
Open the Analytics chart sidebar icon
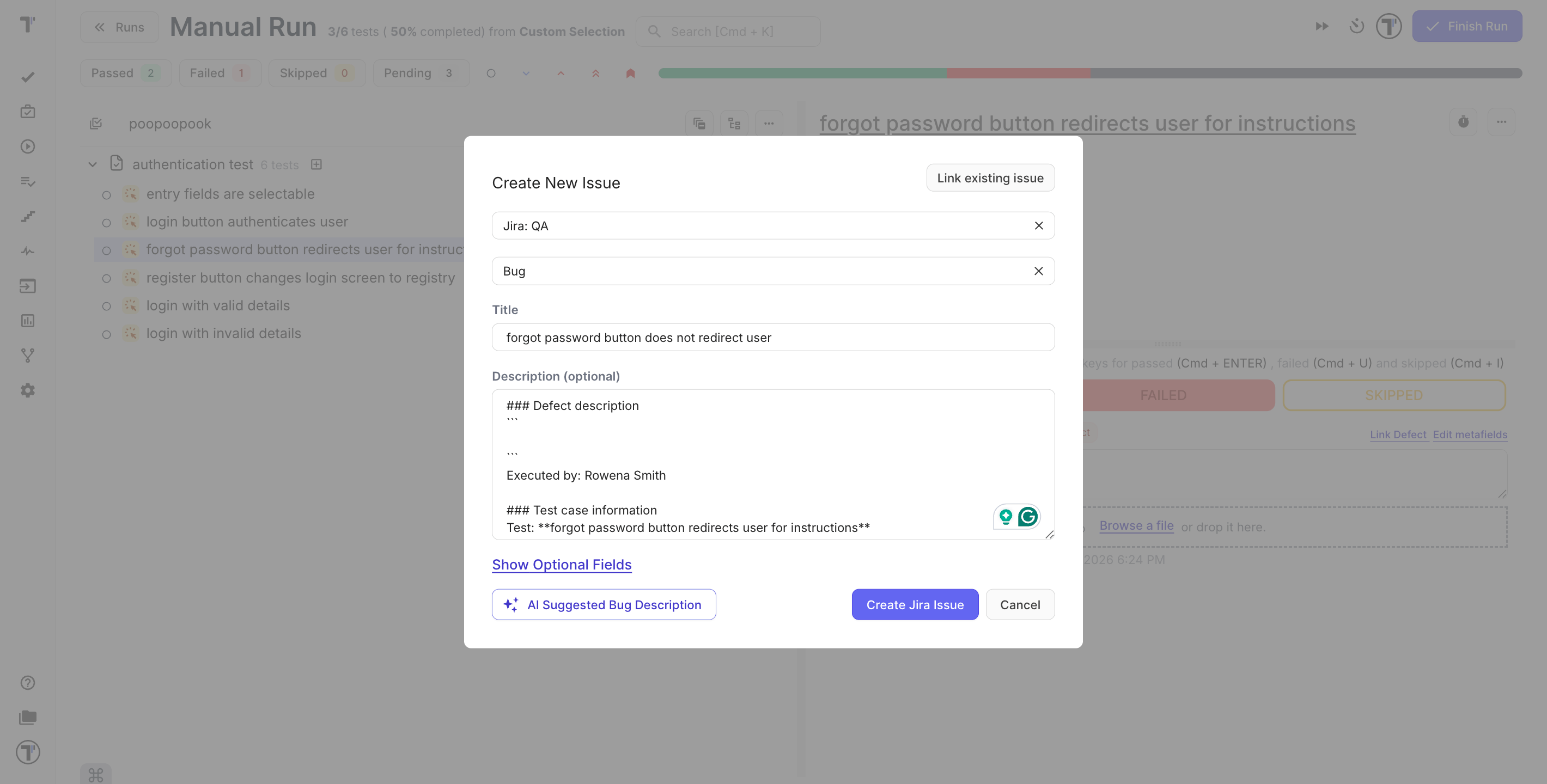28,321
